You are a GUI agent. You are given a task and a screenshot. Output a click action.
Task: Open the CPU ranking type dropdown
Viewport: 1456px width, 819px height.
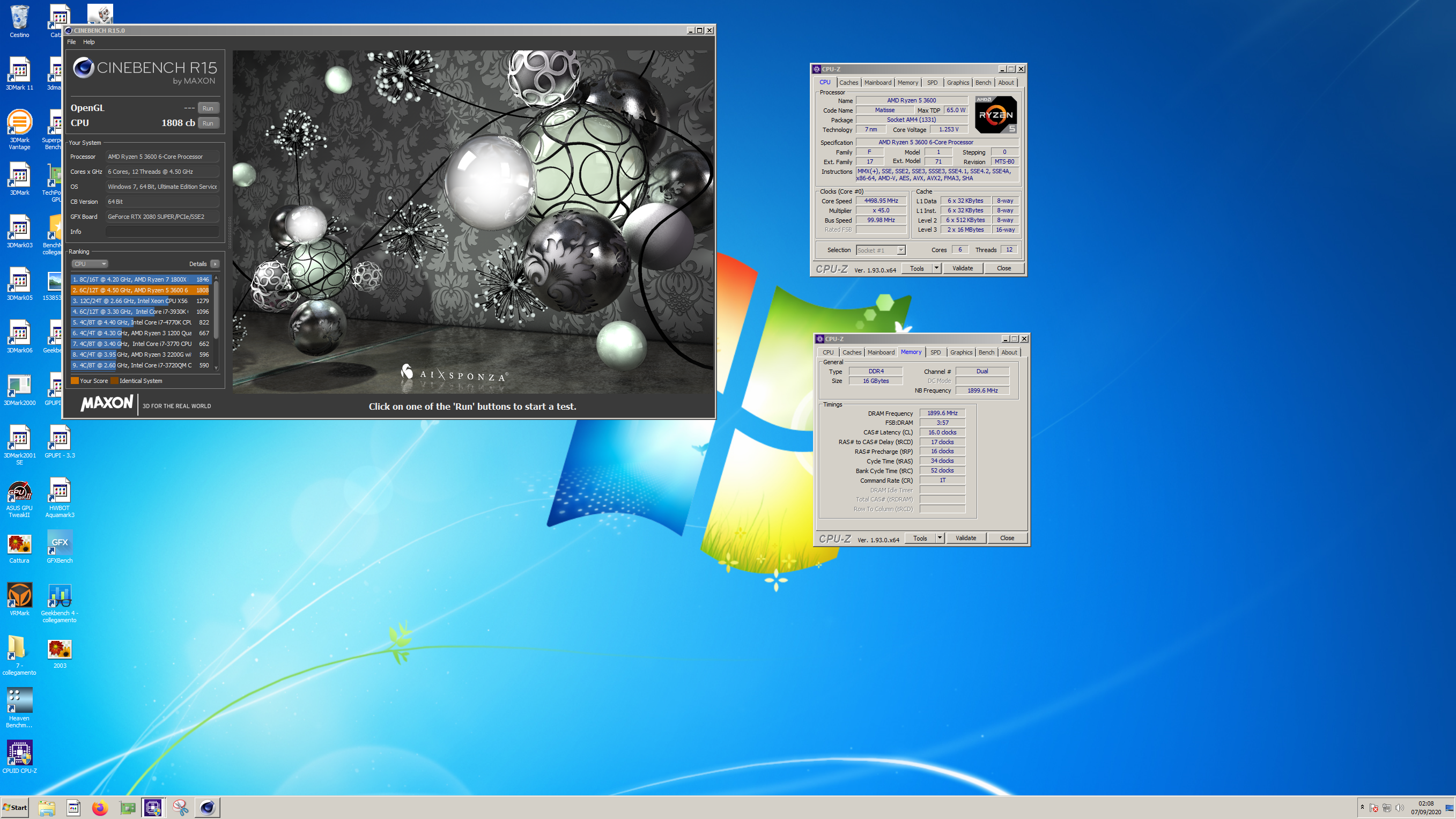(90, 264)
